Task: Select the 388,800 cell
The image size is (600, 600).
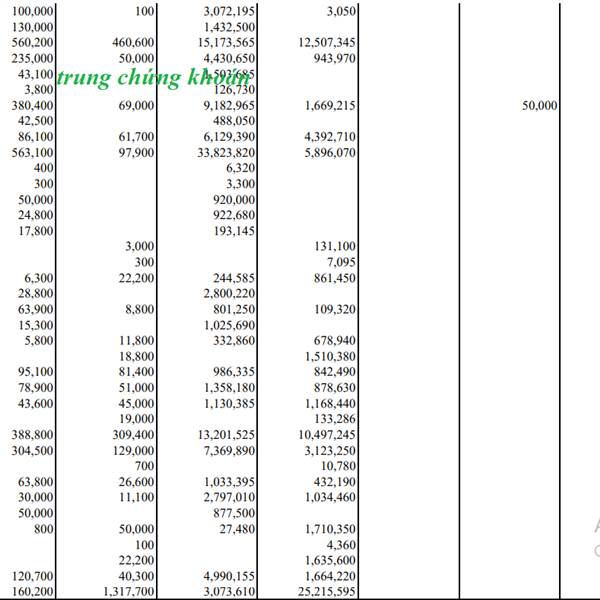Action: 33,435
